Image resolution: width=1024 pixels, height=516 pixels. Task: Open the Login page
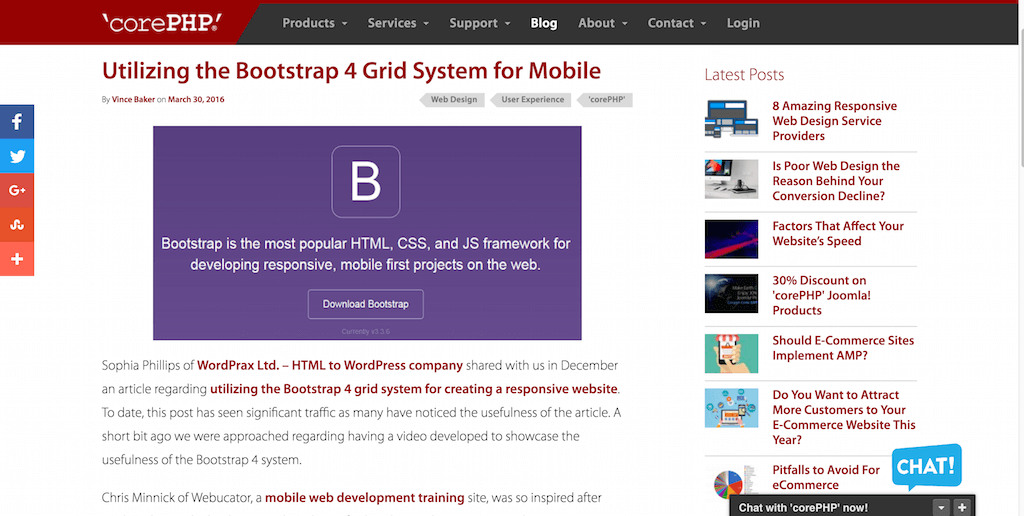pyautogui.click(x=743, y=23)
